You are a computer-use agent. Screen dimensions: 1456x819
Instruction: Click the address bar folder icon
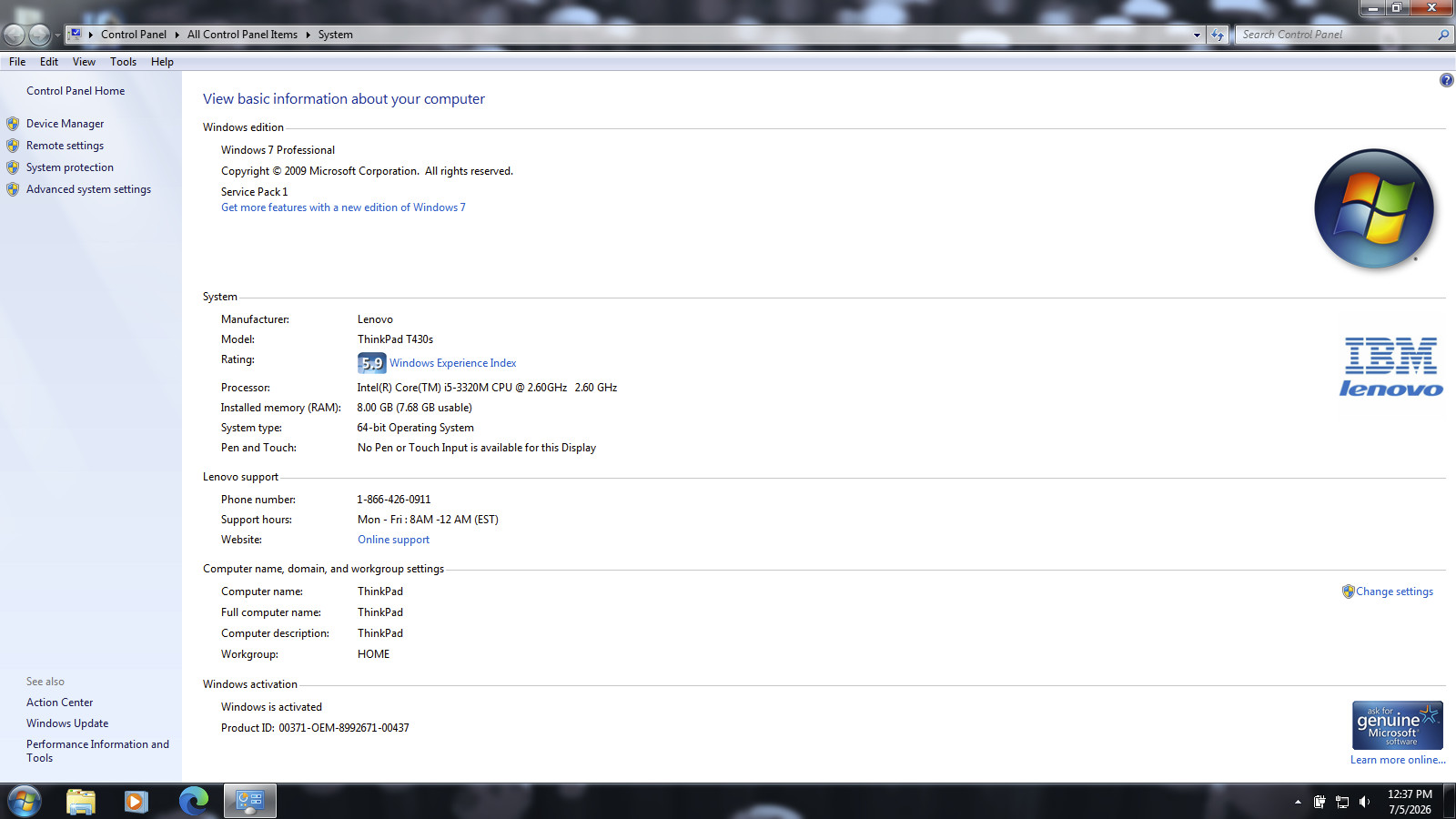pyautogui.click(x=76, y=35)
